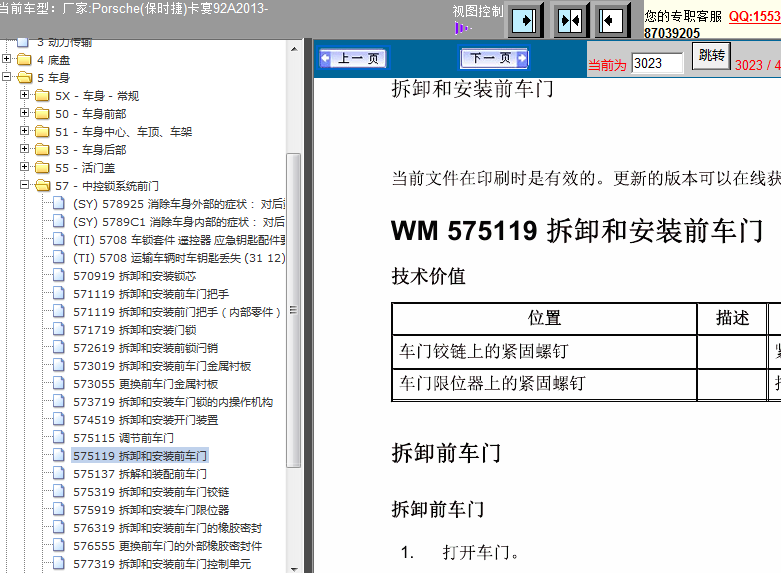
Task: Collapse the 5 车身 folder
Action: point(6,77)
